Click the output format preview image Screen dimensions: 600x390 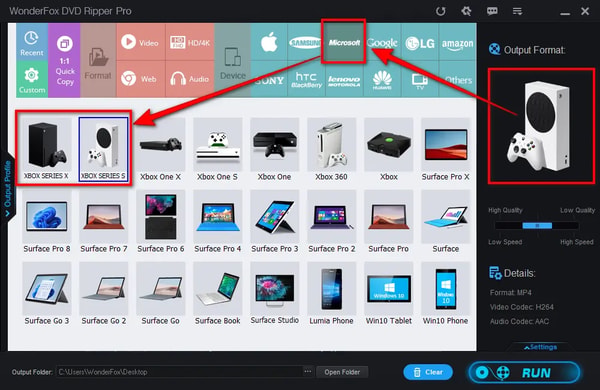click(541, 126)
